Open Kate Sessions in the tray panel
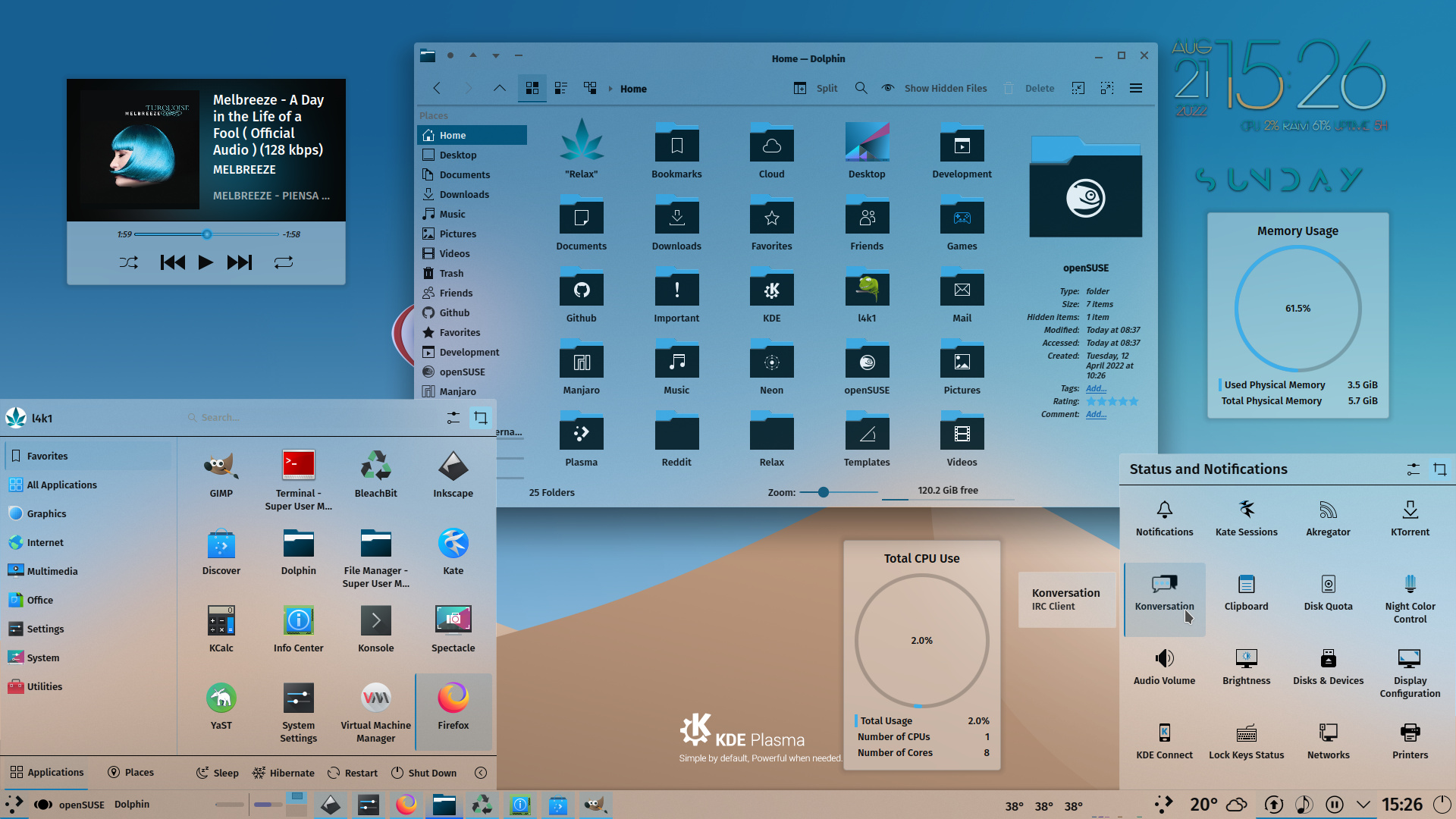This screenshot has height=819, width=1456. (x=1246, y=519)
